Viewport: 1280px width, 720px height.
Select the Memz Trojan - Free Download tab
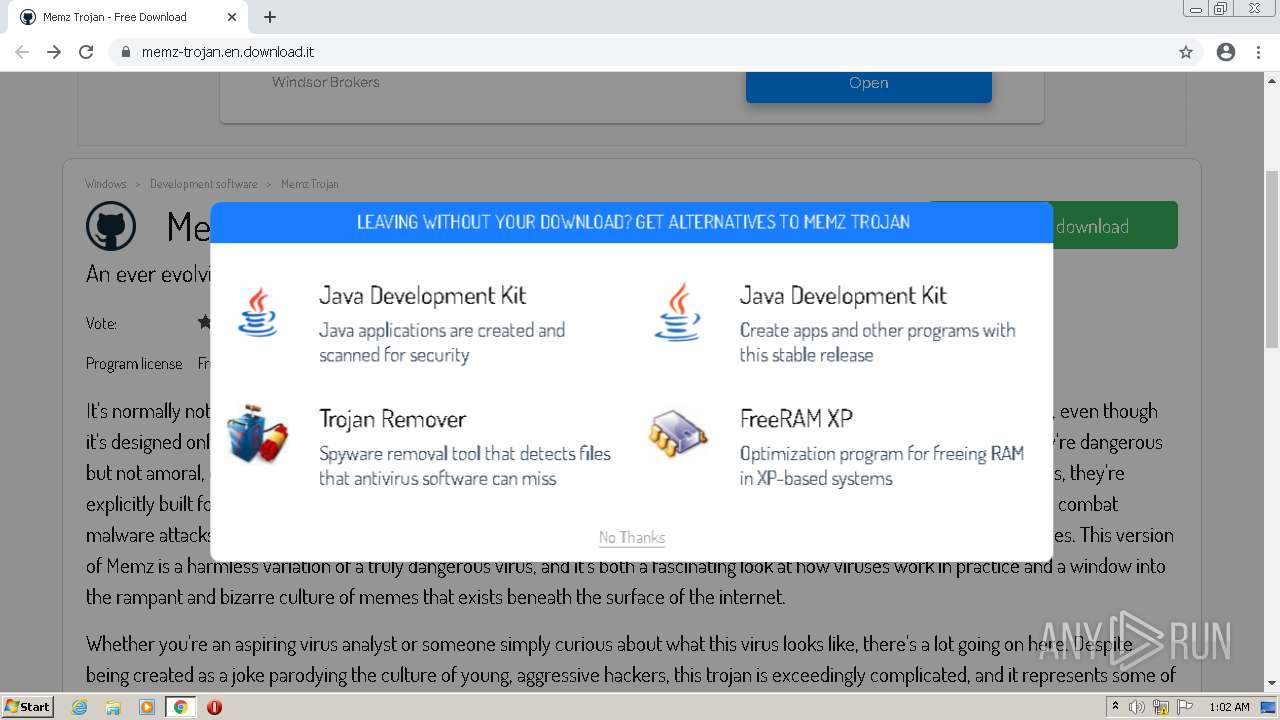coord(129,17)
